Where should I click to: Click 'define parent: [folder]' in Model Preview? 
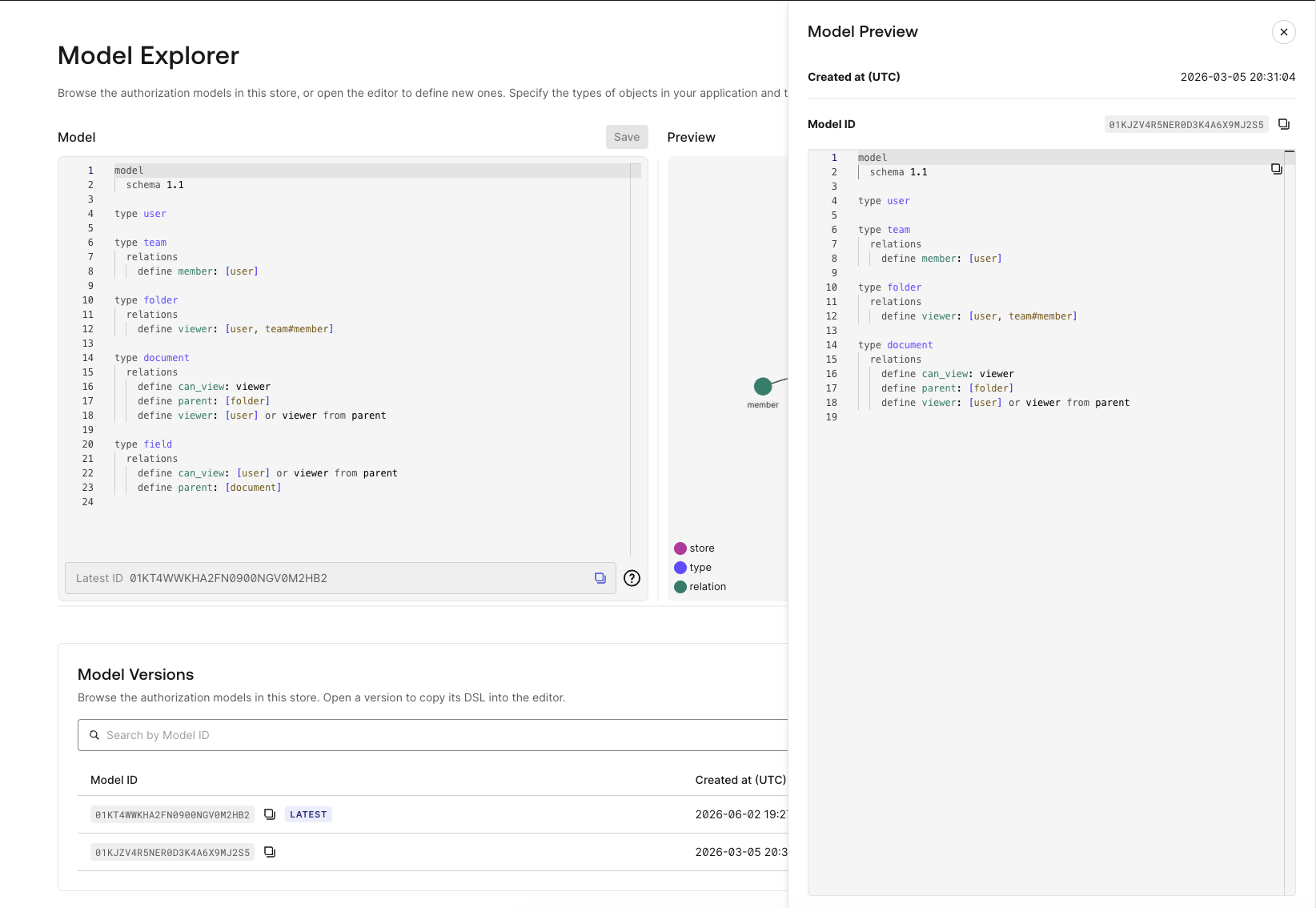pos(947,388)
